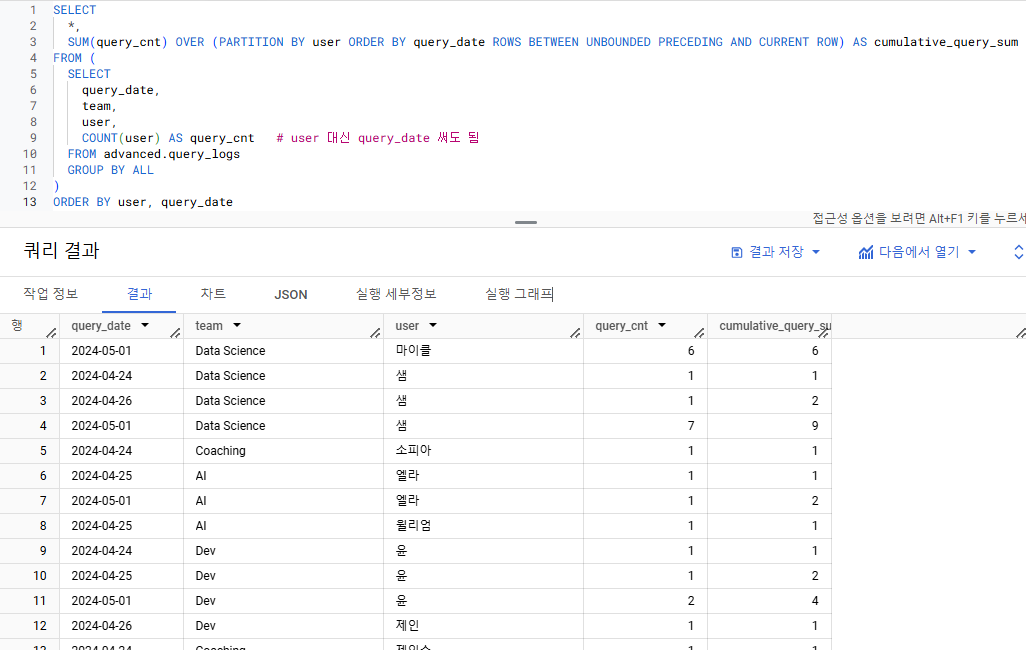The height and width of the screenshot is (650, 1026).
Task: Open the 결과 저장 dropdown arrow
Action: (x=816, y=252)
